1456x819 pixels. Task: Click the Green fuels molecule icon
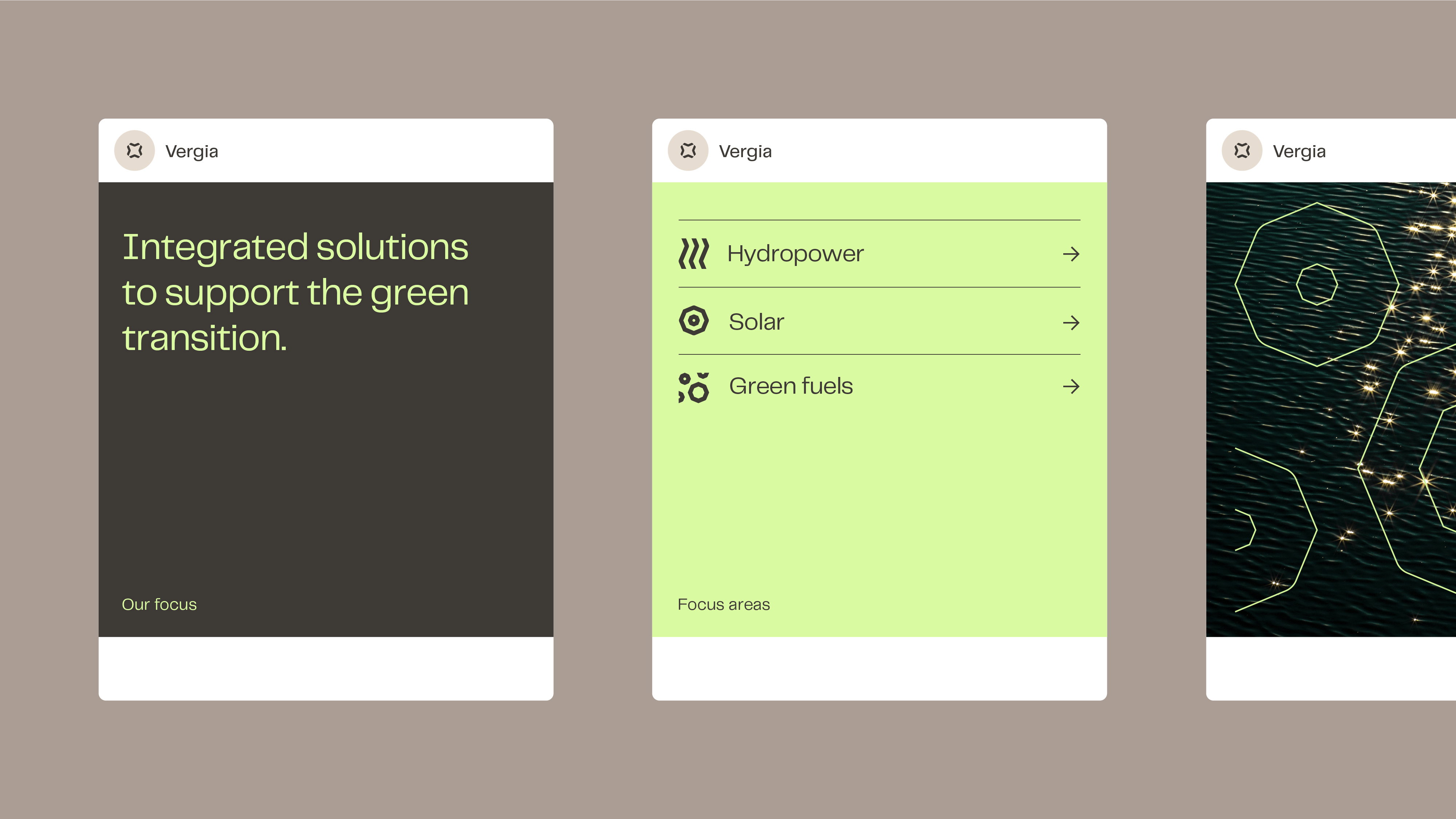click(x=693, y=387)
